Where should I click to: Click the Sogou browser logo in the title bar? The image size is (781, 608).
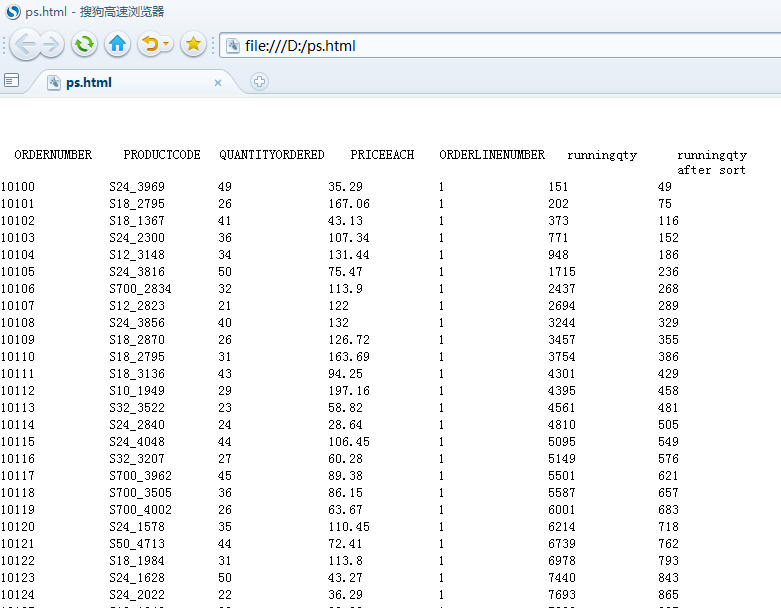coord(12,11)
